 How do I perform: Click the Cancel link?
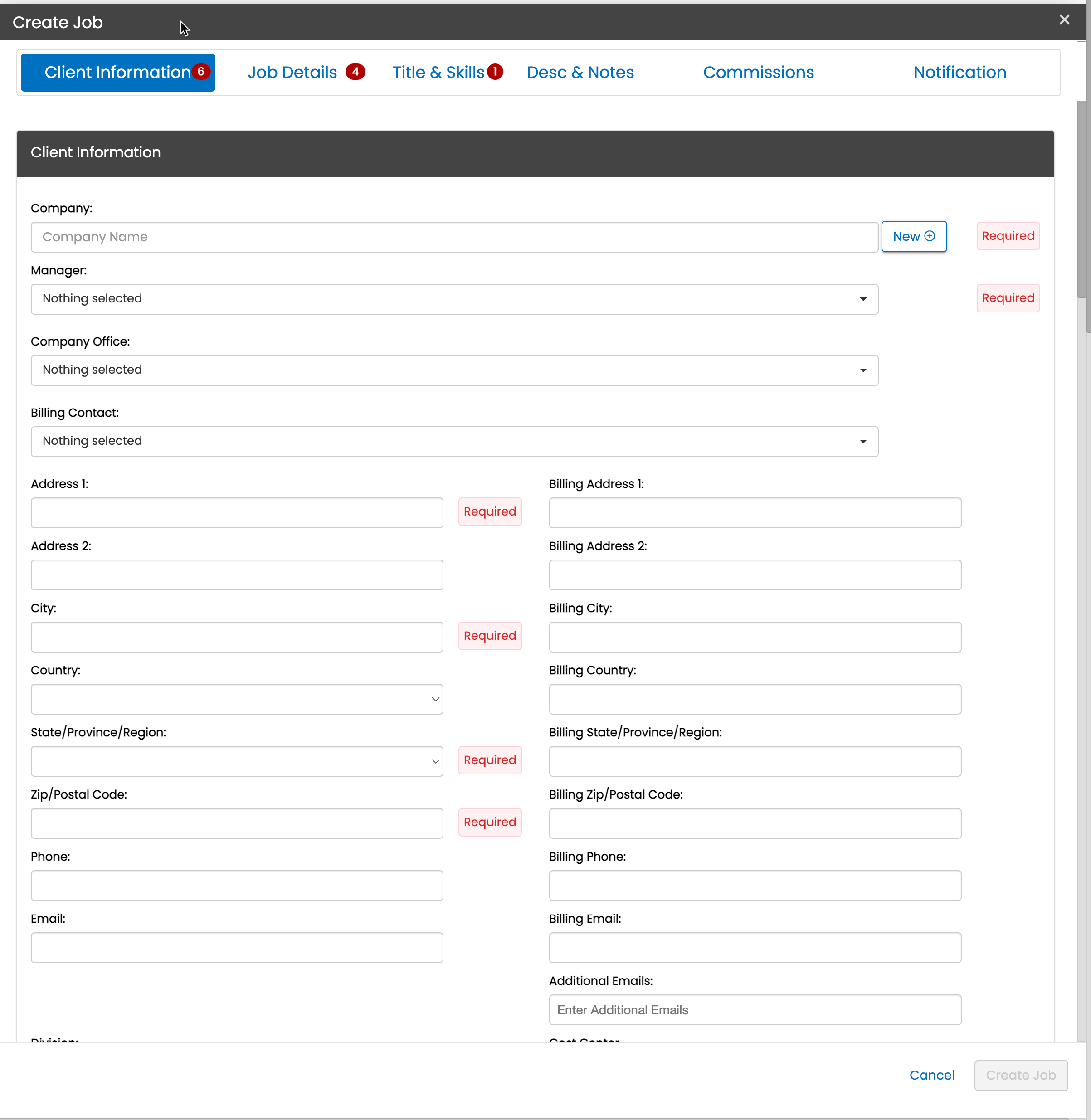[932, 1075]
